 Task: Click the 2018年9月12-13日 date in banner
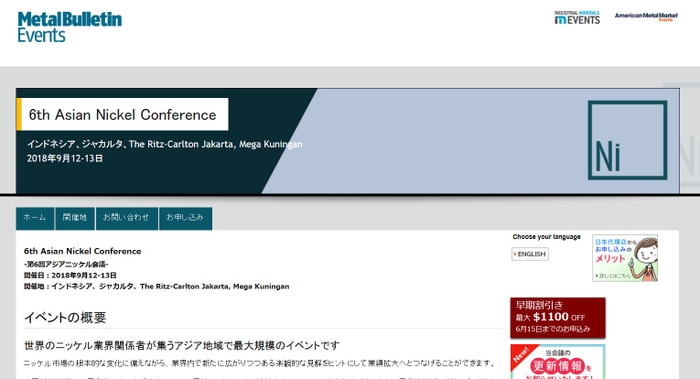tap(65, 158)
